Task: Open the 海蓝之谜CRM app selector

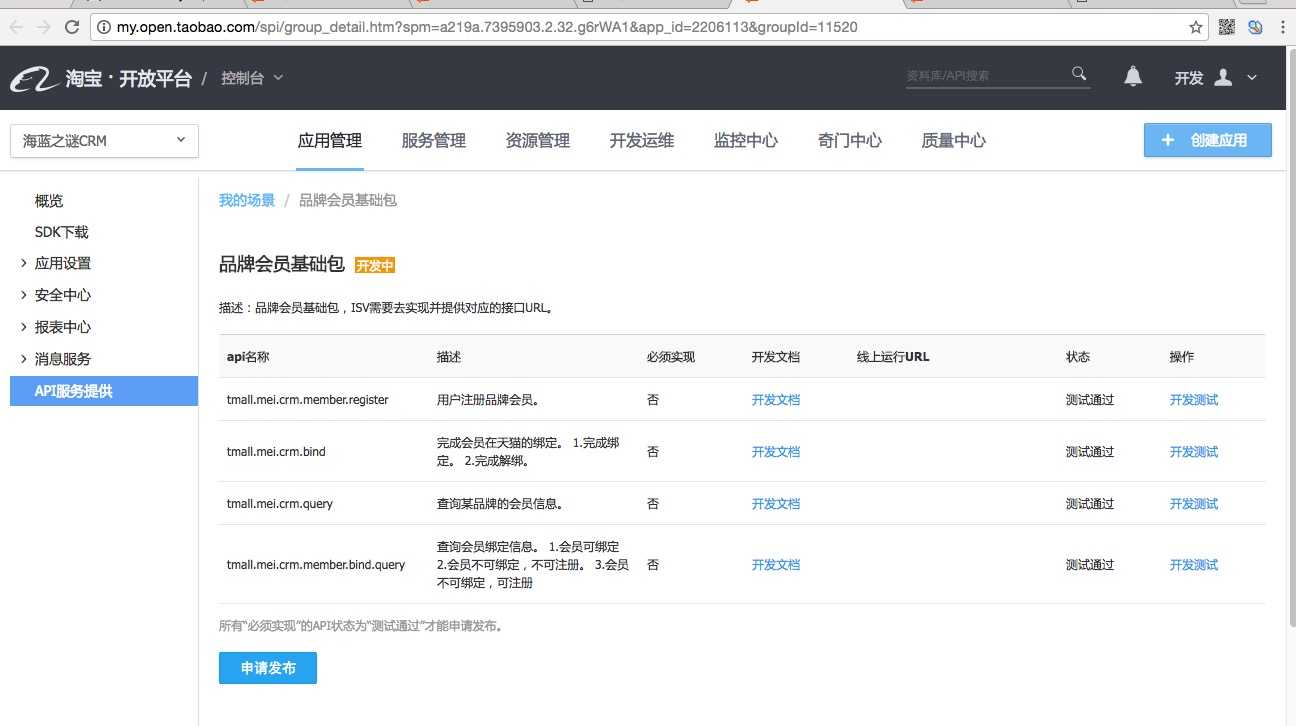Action: 104,141
